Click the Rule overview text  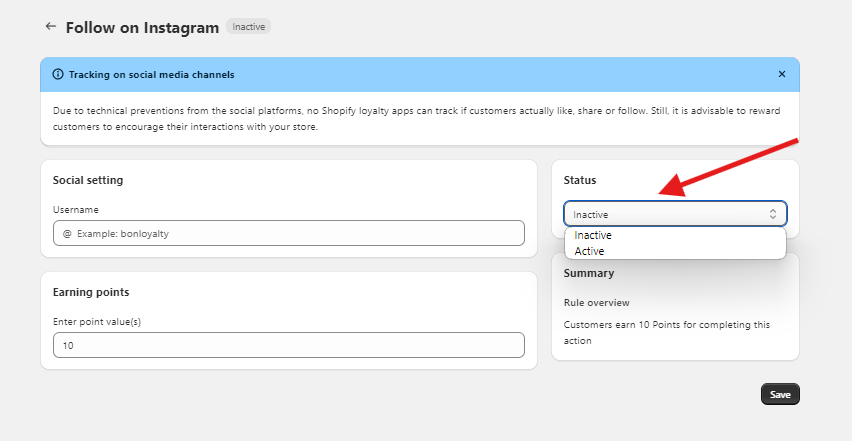tap(597, 302)
